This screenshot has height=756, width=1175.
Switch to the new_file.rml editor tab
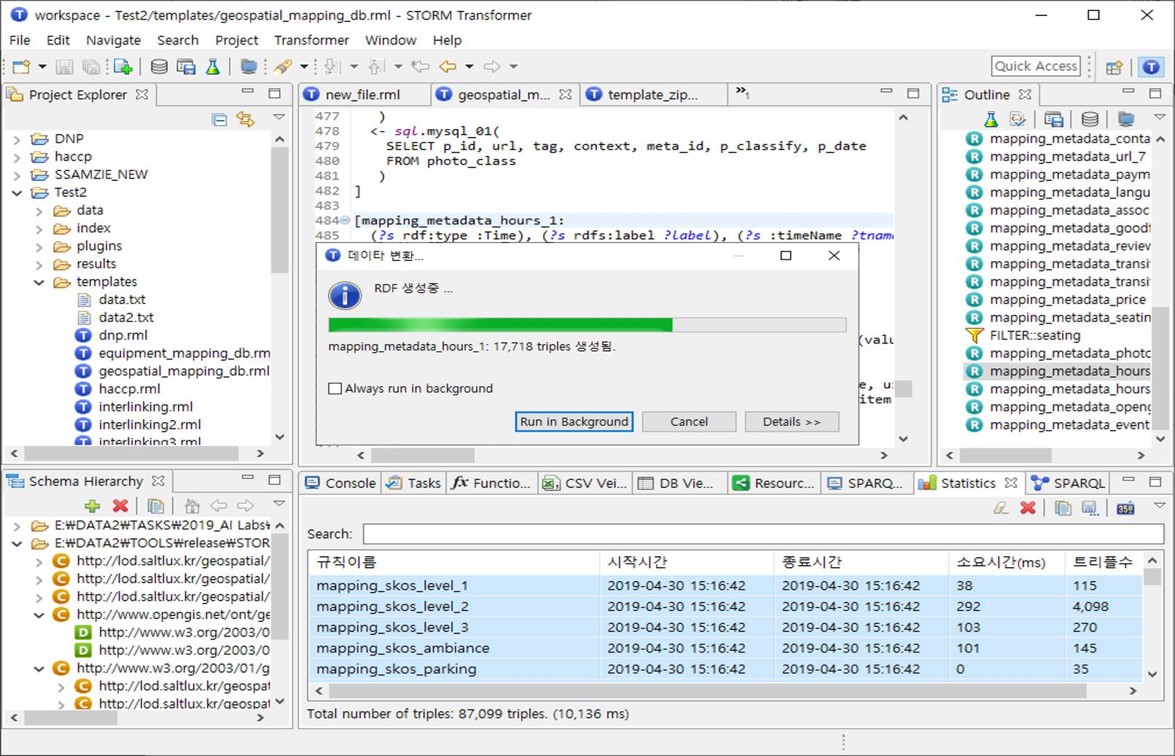tap(364, 94)
